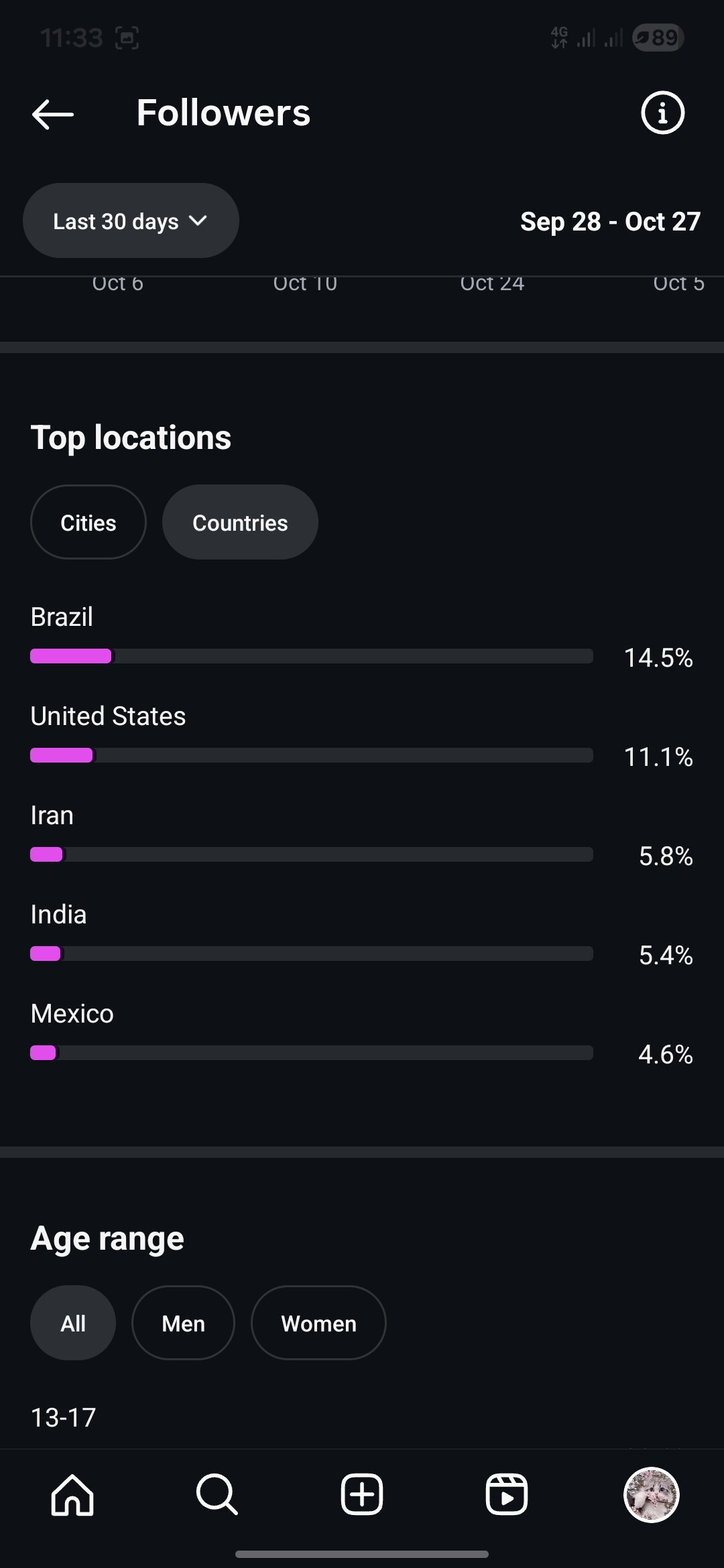Tap the Brazil percentage bar
This screenshot has width=724, height=1568.
[x=312, y=656]
